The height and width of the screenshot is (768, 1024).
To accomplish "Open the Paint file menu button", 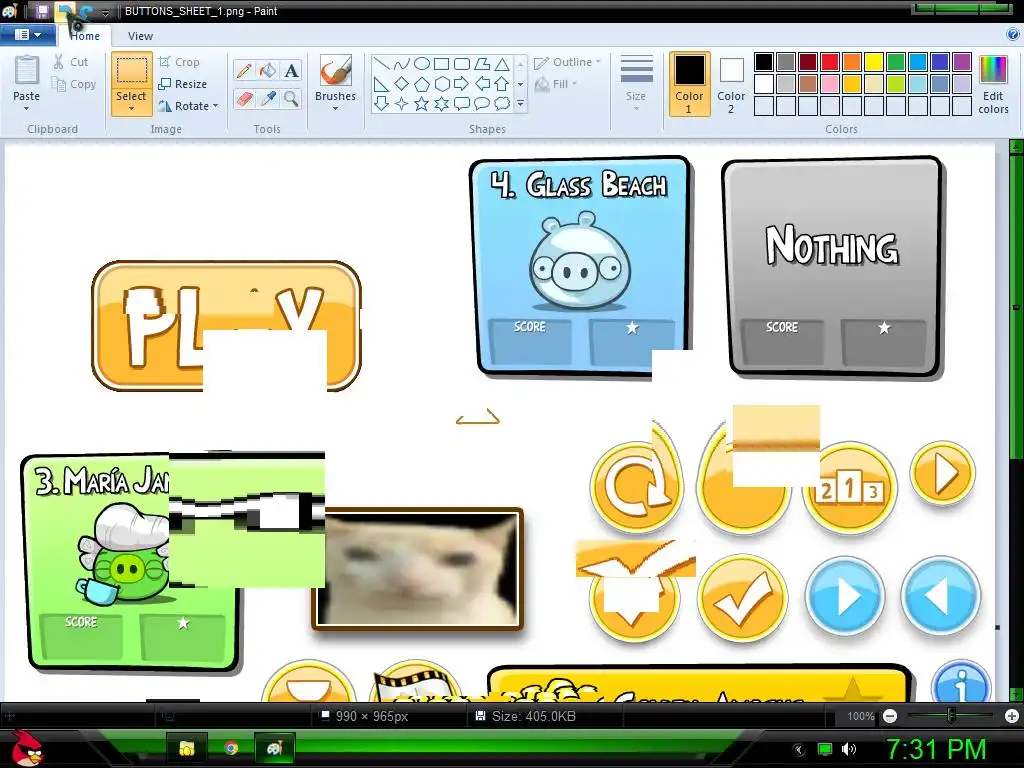I will tap(27, 35).
